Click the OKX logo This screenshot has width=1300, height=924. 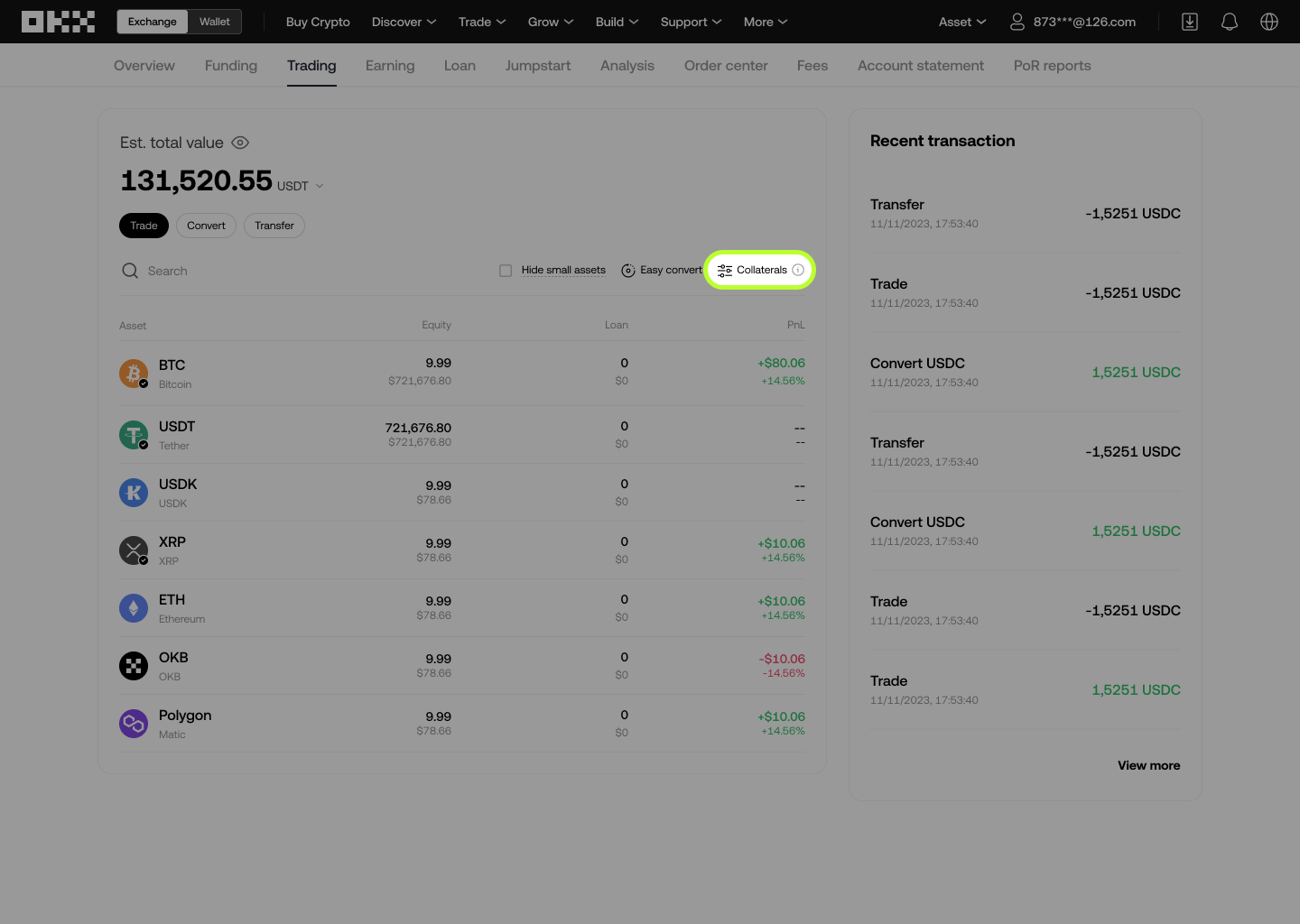coord(58,21)
